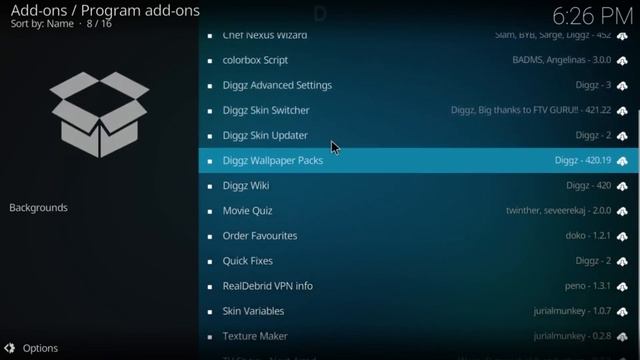Click the bullet marker beside Order Favourites

click(210, 237)
